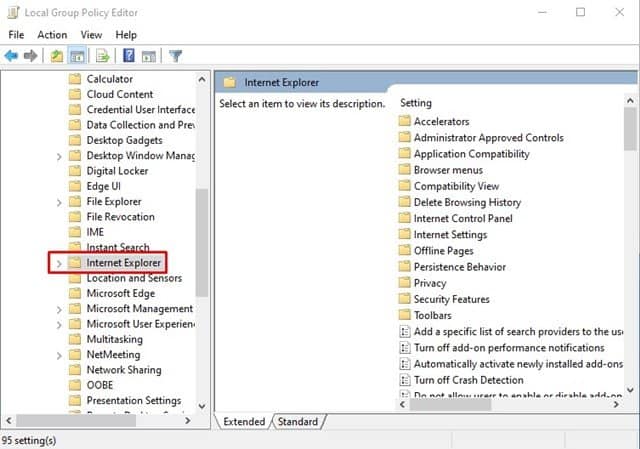The height and width of the screenshot is (449, 640).
Task: Open the Action menu
Action: coord(52,35)
